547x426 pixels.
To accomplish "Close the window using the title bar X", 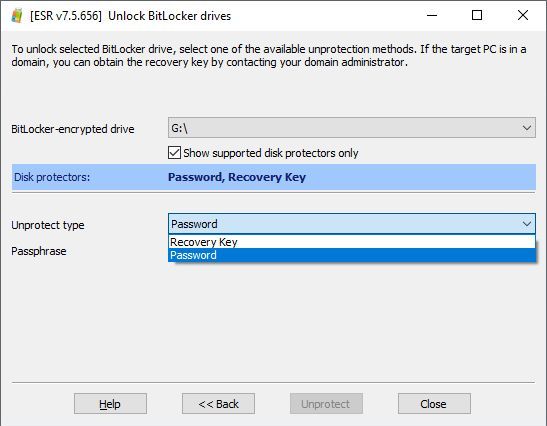I will 523,15.
